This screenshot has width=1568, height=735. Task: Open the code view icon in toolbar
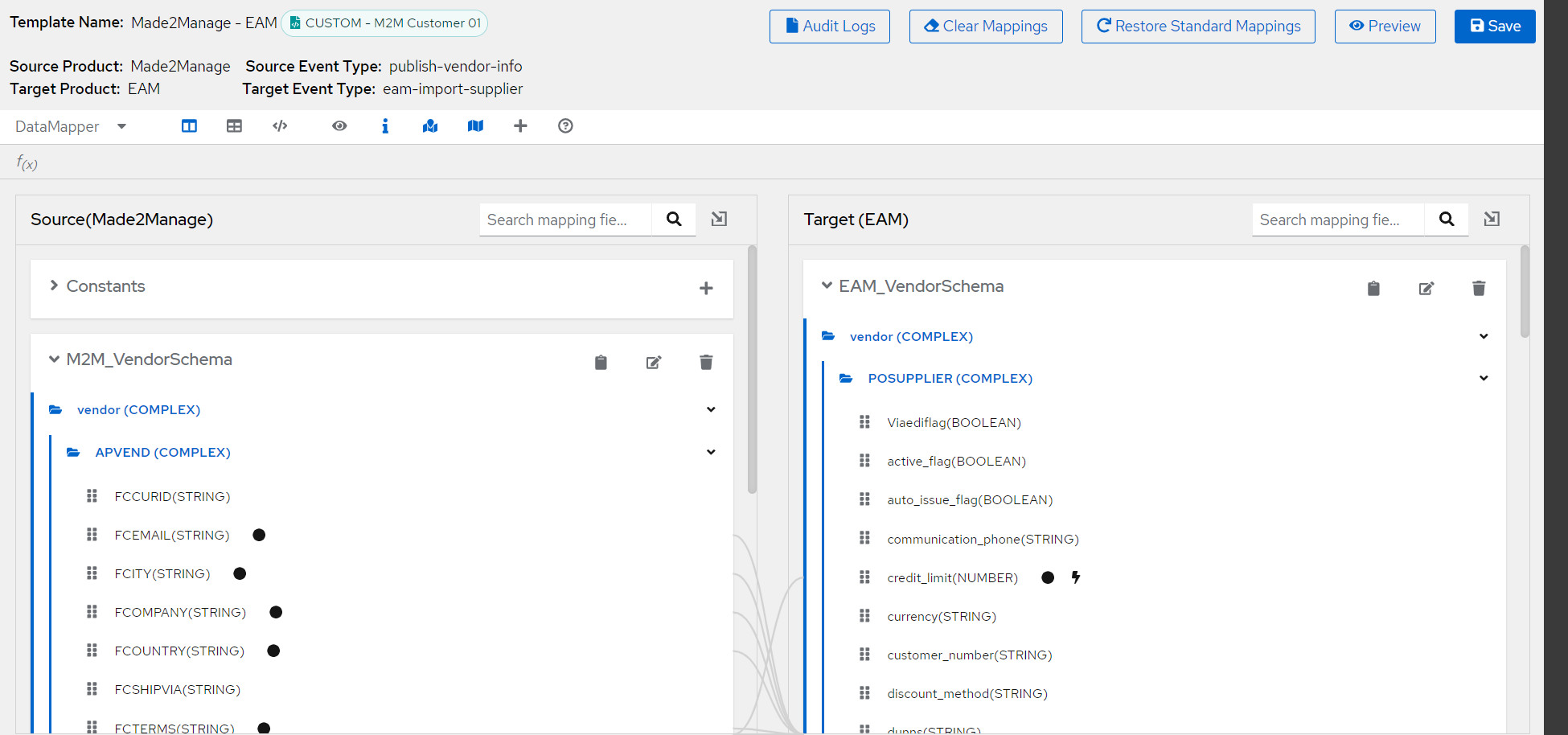point(280,126)
